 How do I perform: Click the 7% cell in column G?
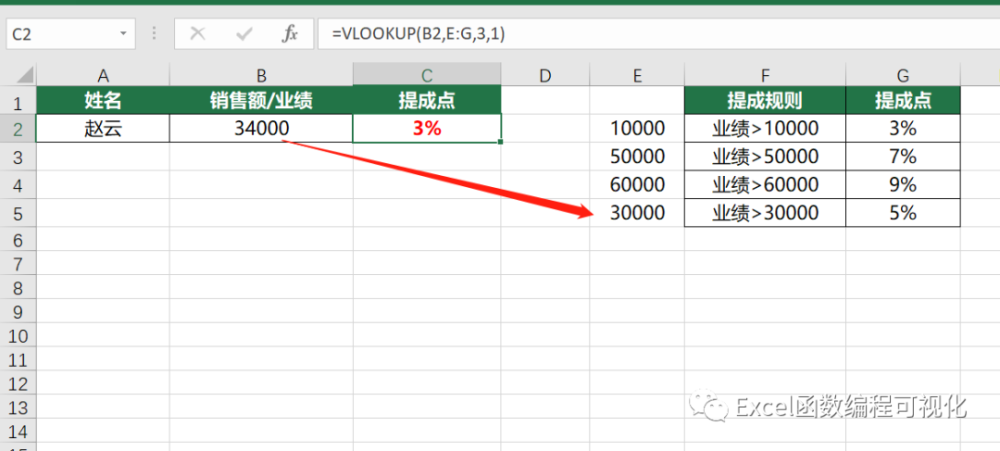click(x=902, y=157)
